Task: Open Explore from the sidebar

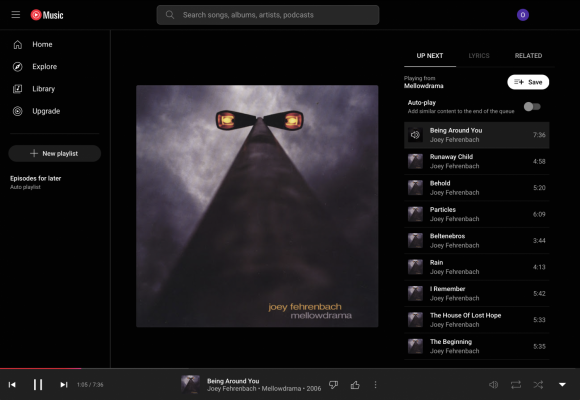Action: click(55, 67)
